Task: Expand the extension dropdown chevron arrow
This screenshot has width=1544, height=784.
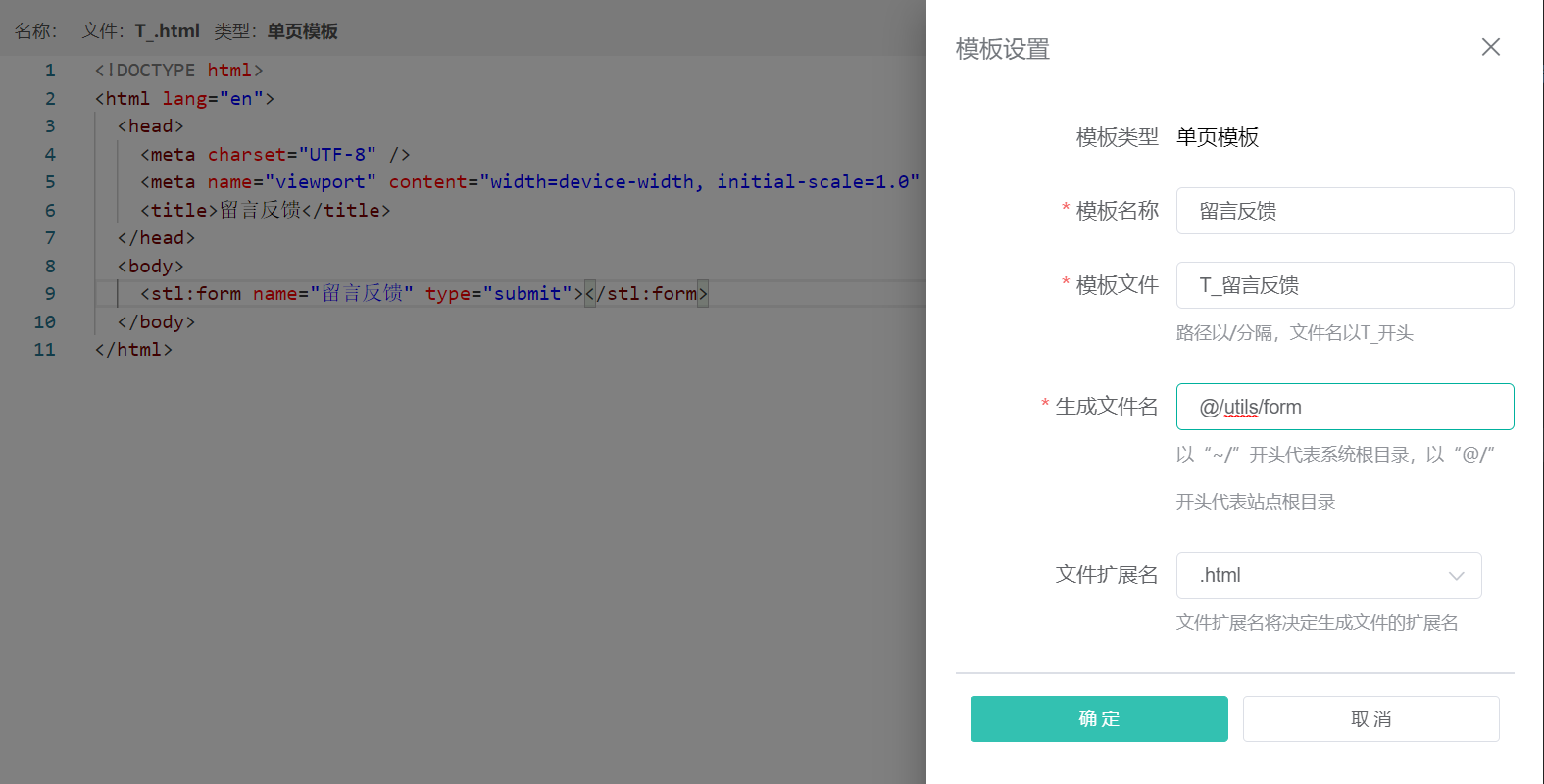Action: [x=1456, y=576]
